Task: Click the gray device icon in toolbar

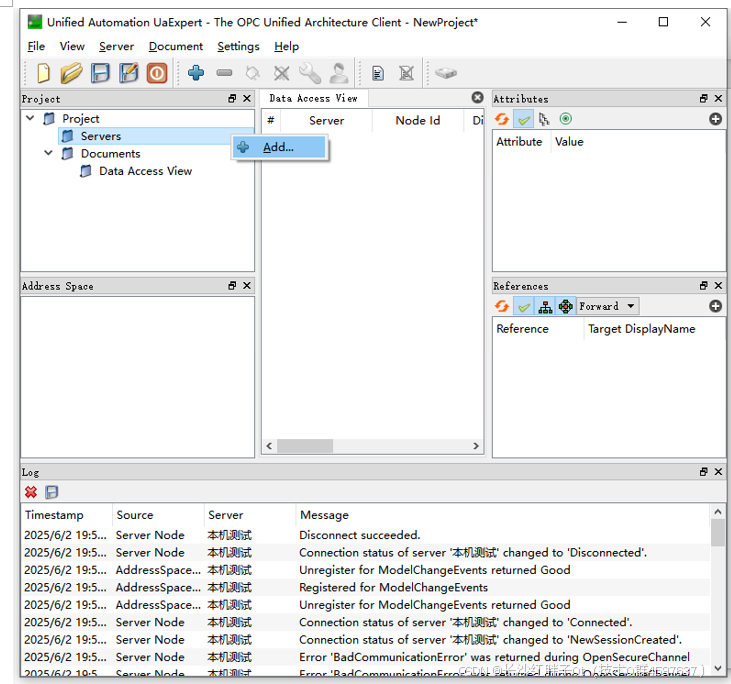Action: point(446,73)
